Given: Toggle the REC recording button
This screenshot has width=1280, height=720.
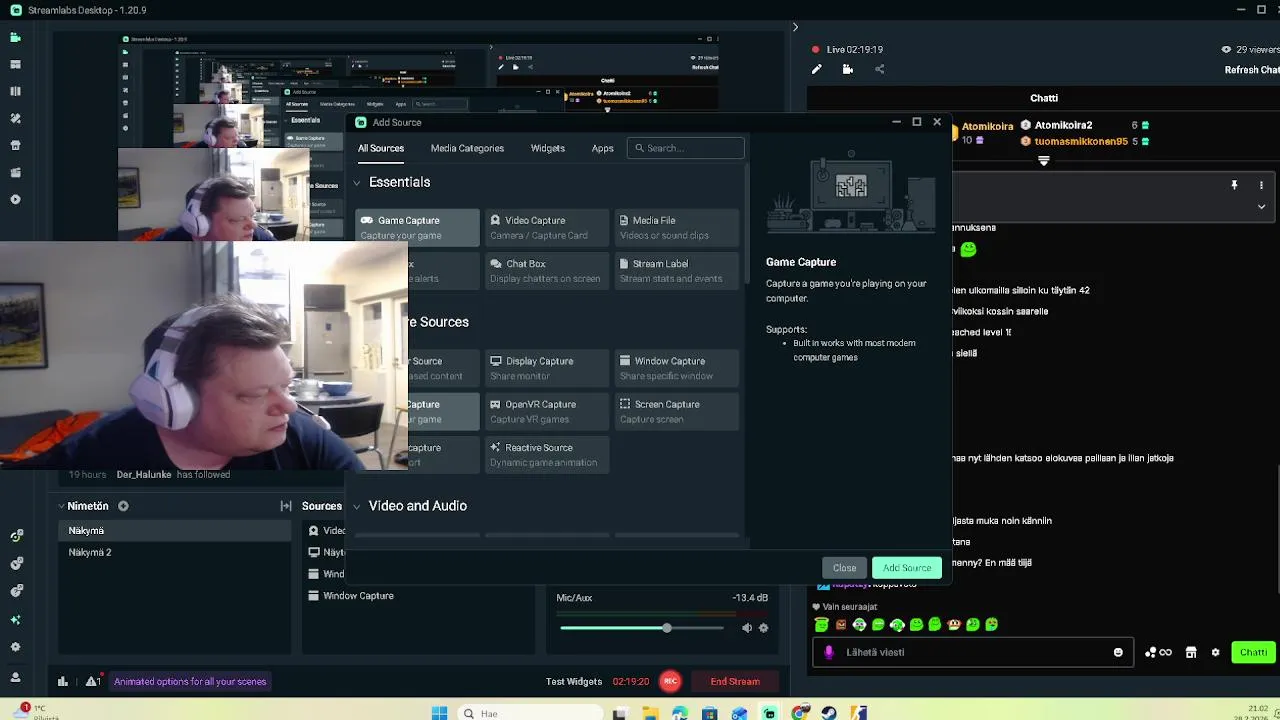Looking at the screenshot, I should (x=670, y=681).
